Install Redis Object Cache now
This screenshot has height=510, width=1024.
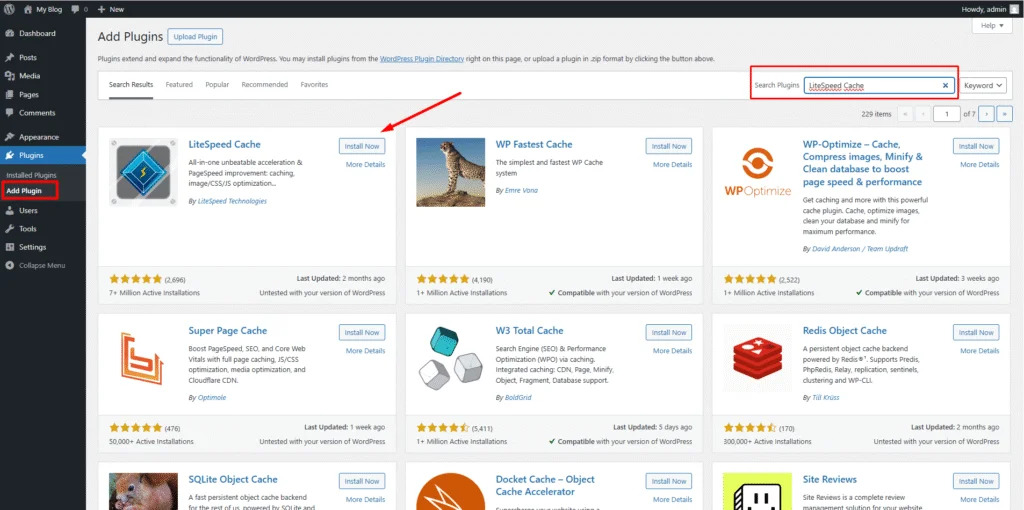[x=976, y=332]
